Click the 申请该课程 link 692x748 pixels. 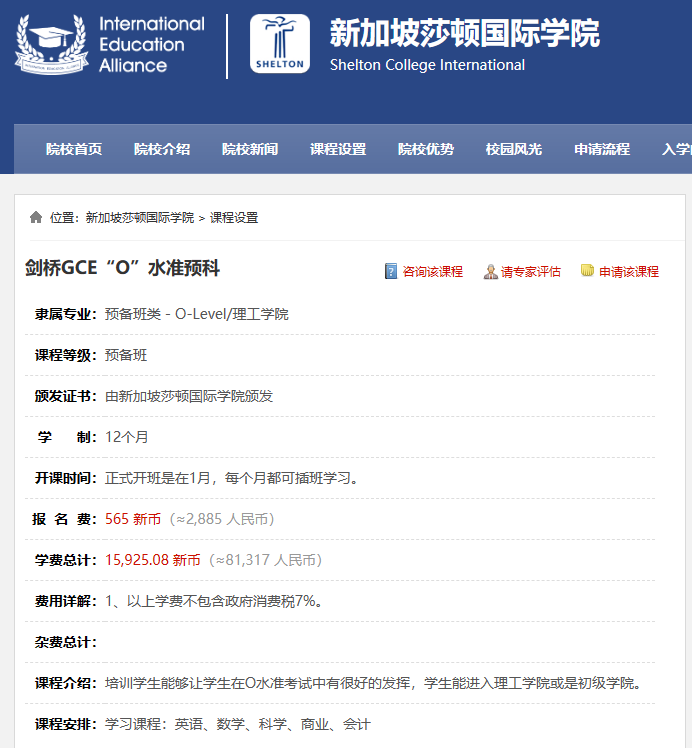[x=629, y=272]
